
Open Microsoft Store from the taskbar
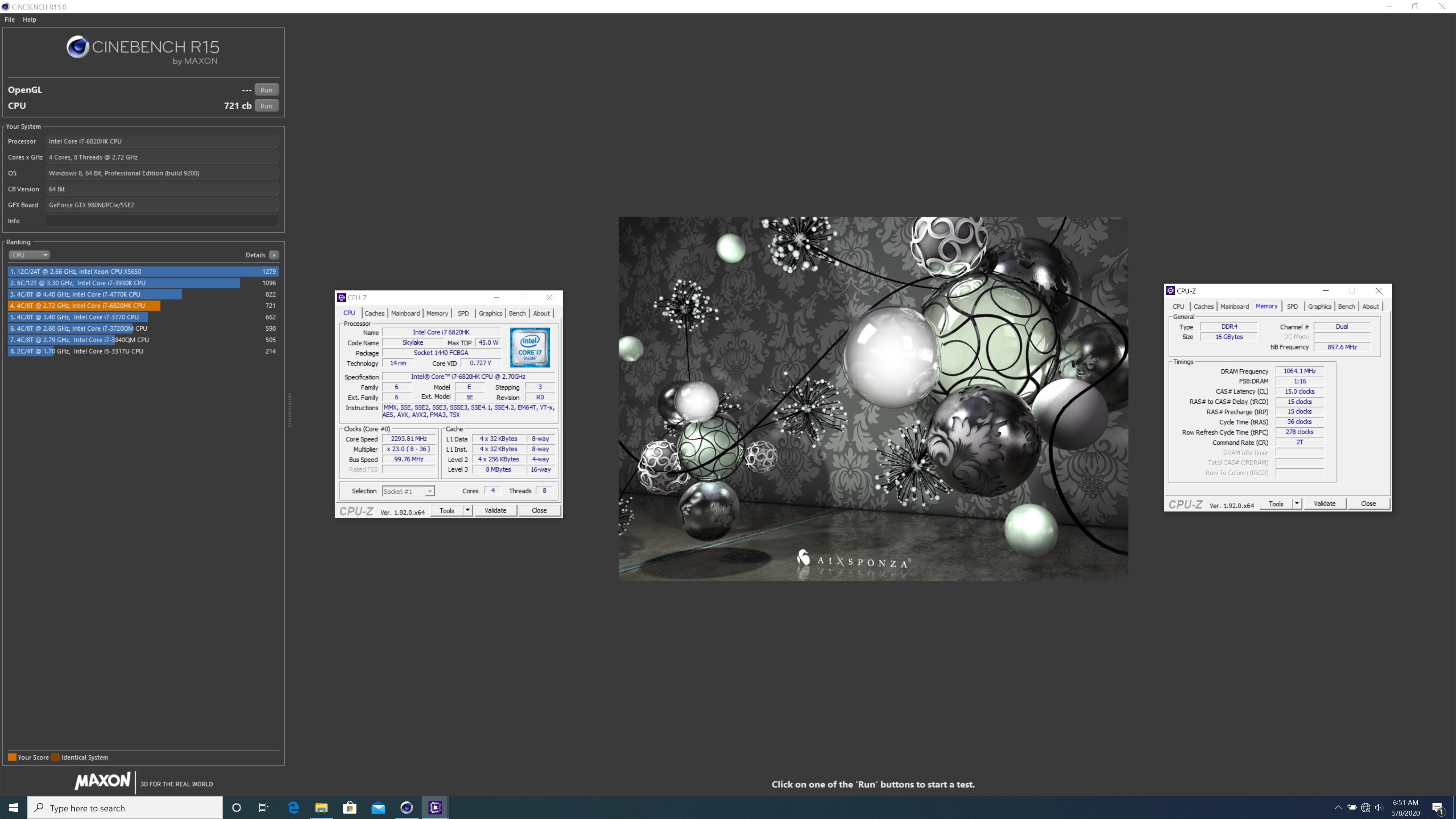[x=350, y=808]
